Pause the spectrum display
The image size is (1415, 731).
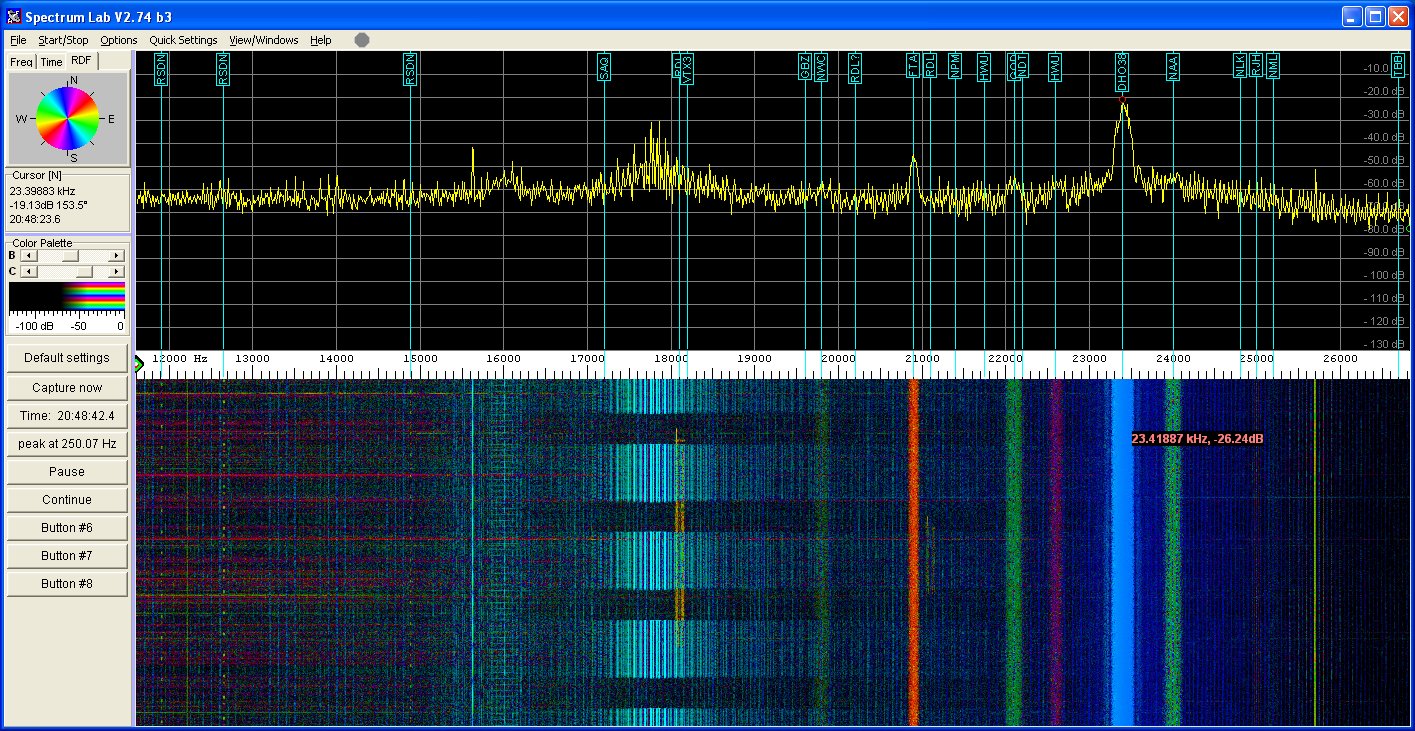67,471
